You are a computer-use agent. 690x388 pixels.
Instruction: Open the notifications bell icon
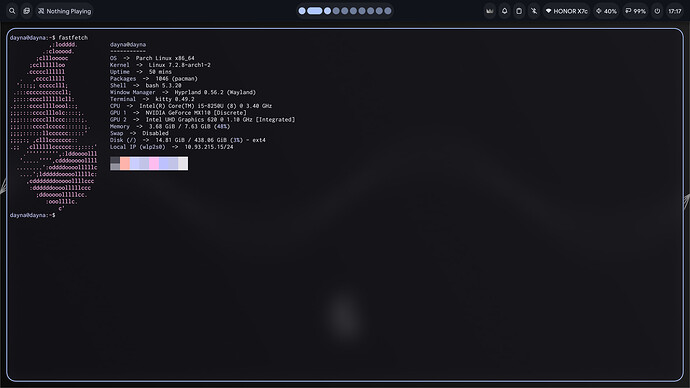pyautogui.click(x=504, y=11)
